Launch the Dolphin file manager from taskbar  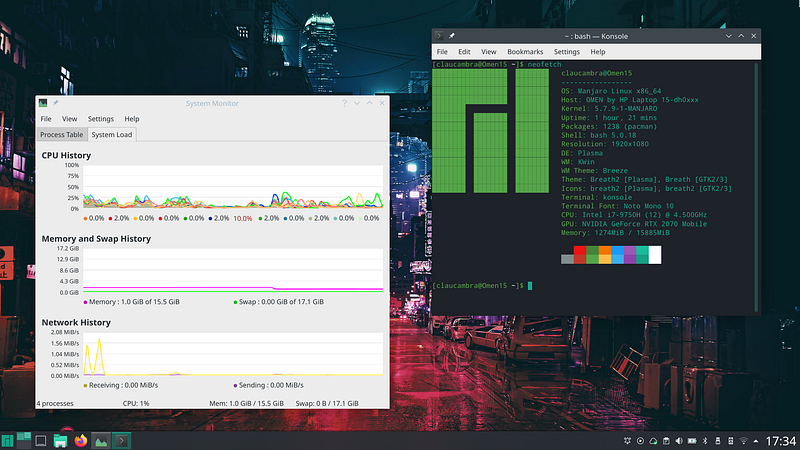[x=60, y=441]
